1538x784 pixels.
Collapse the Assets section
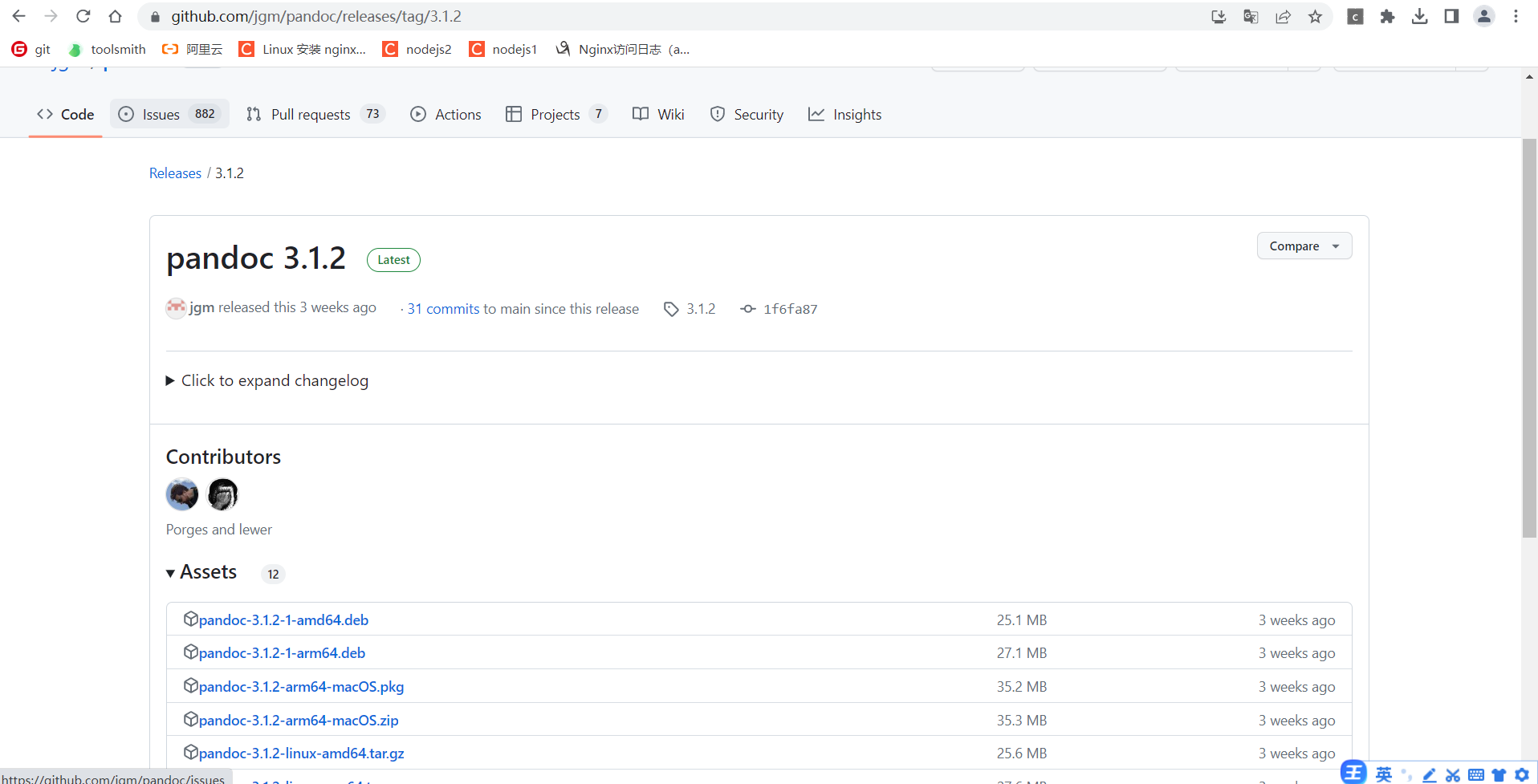pos(201,572)
